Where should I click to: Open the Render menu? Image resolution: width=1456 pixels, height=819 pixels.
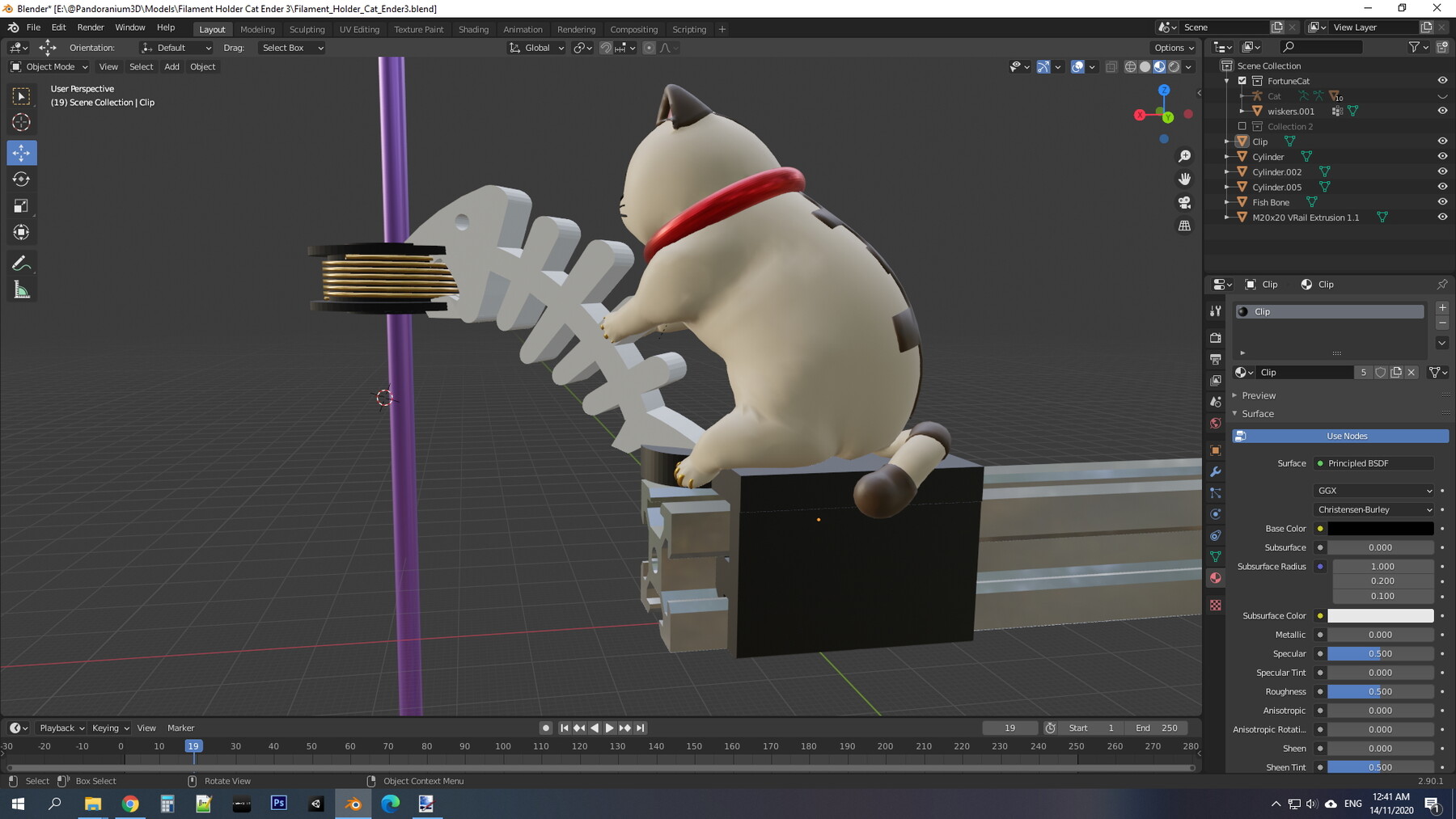pos(91,27)
